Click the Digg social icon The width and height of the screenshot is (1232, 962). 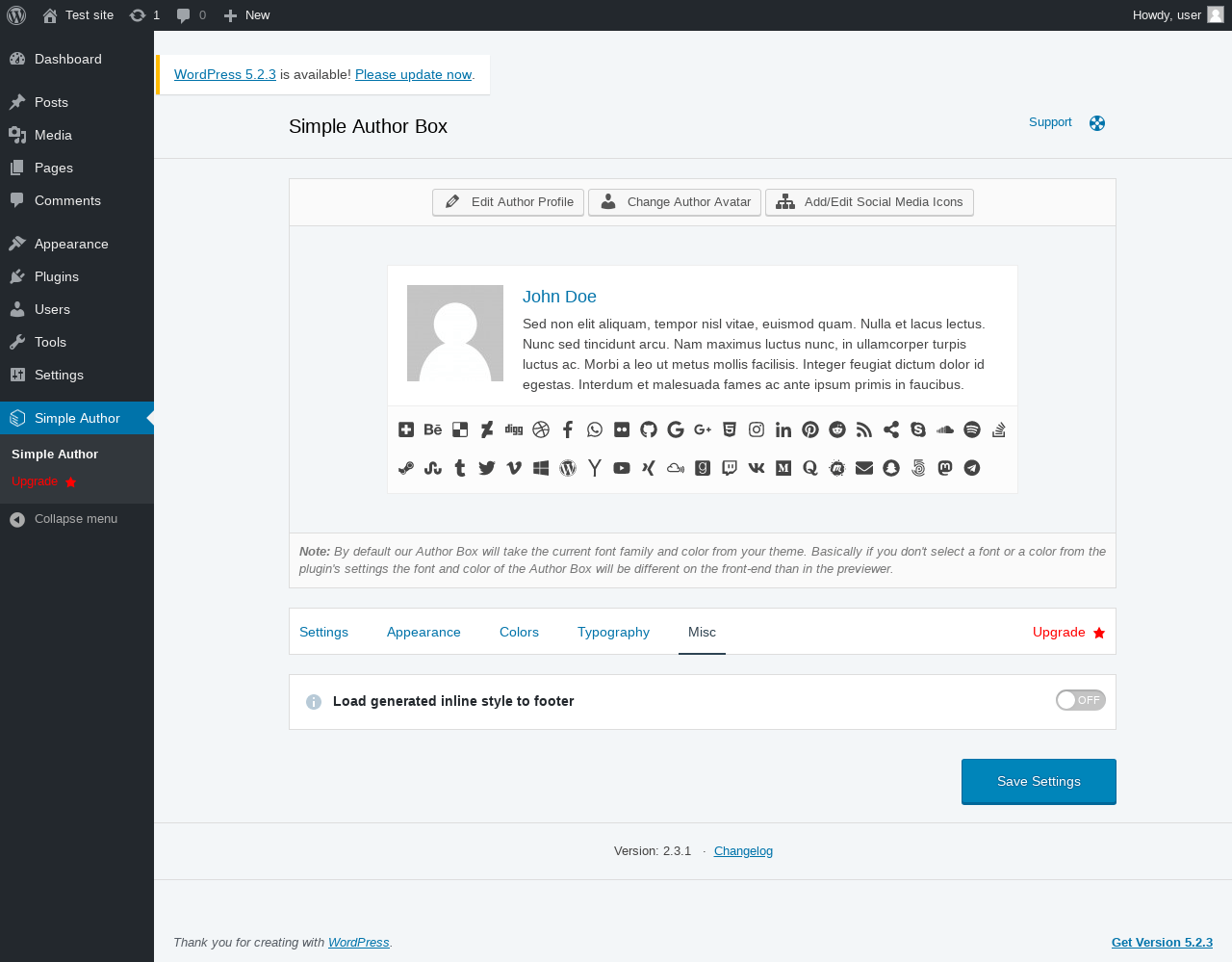click(x=514, y=429)
